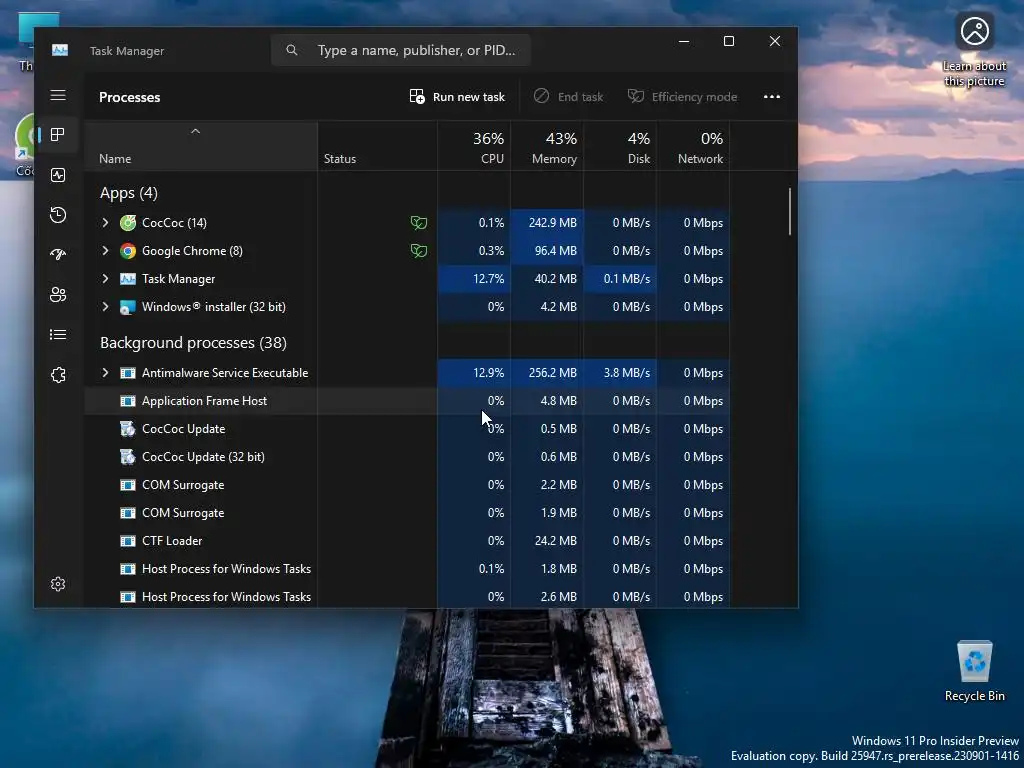Click Task Manager CPU value 12.7%
1024x768 pixels.
(x=488, y=279)
